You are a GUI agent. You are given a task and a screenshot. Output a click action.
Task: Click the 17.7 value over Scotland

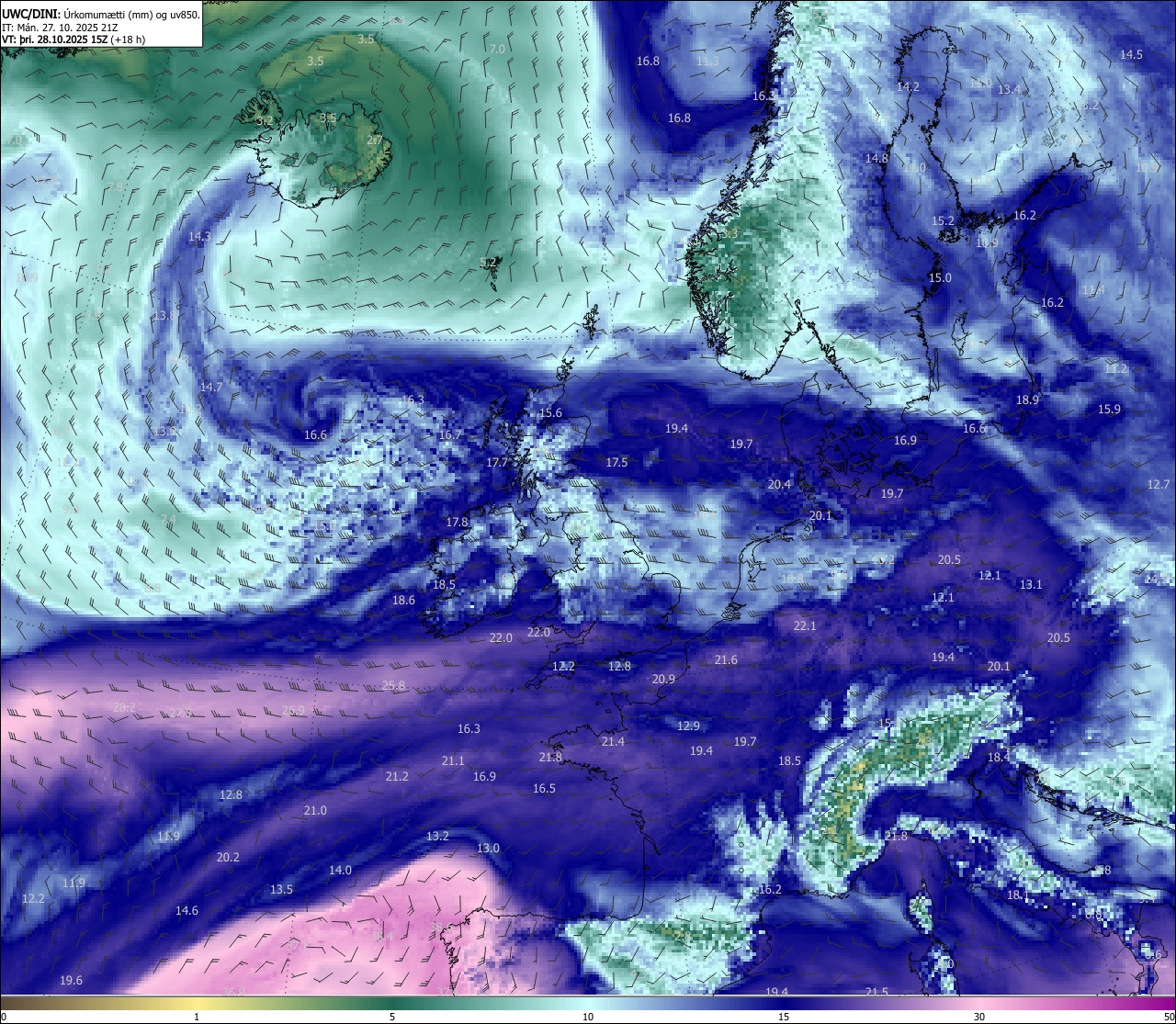click(x=497, y=463)
